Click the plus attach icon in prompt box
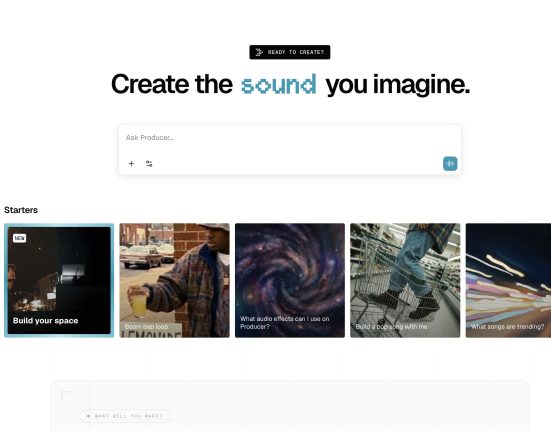 (x=131, y=164)
